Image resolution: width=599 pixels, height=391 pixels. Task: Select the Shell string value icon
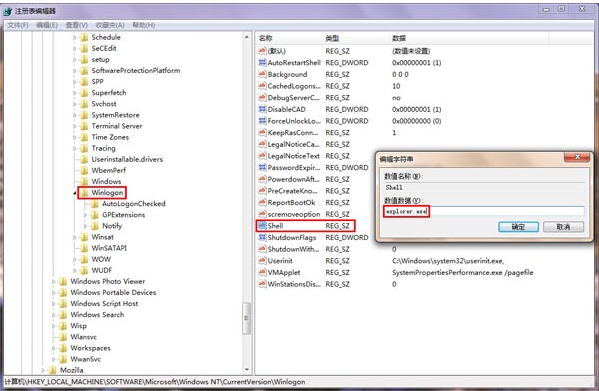pos(262,226)
